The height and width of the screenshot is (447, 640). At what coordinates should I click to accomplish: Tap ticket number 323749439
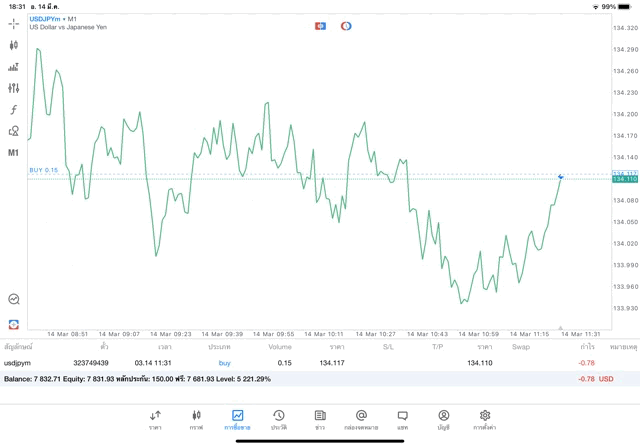(x=91, y=363)
